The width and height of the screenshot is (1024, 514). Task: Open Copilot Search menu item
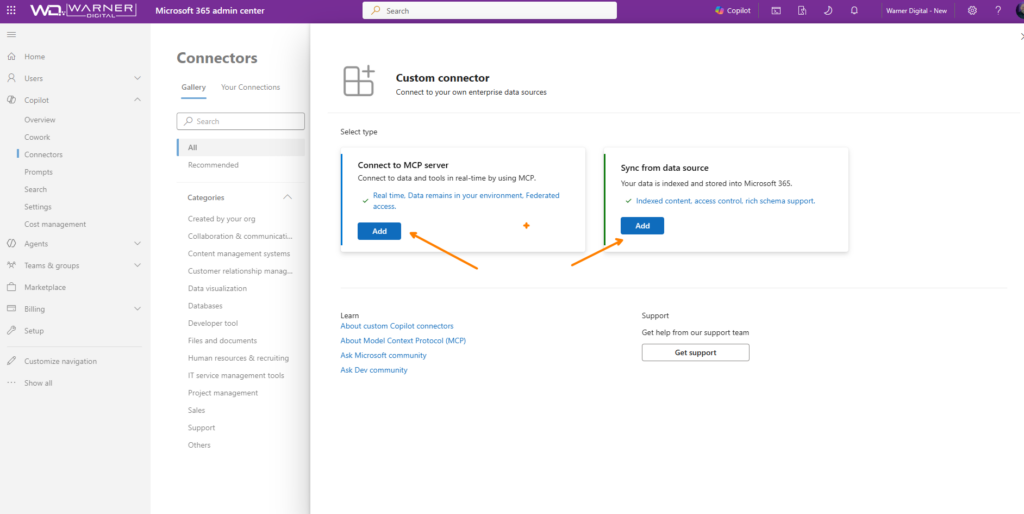pyautogui.click(x=35, y=189)
